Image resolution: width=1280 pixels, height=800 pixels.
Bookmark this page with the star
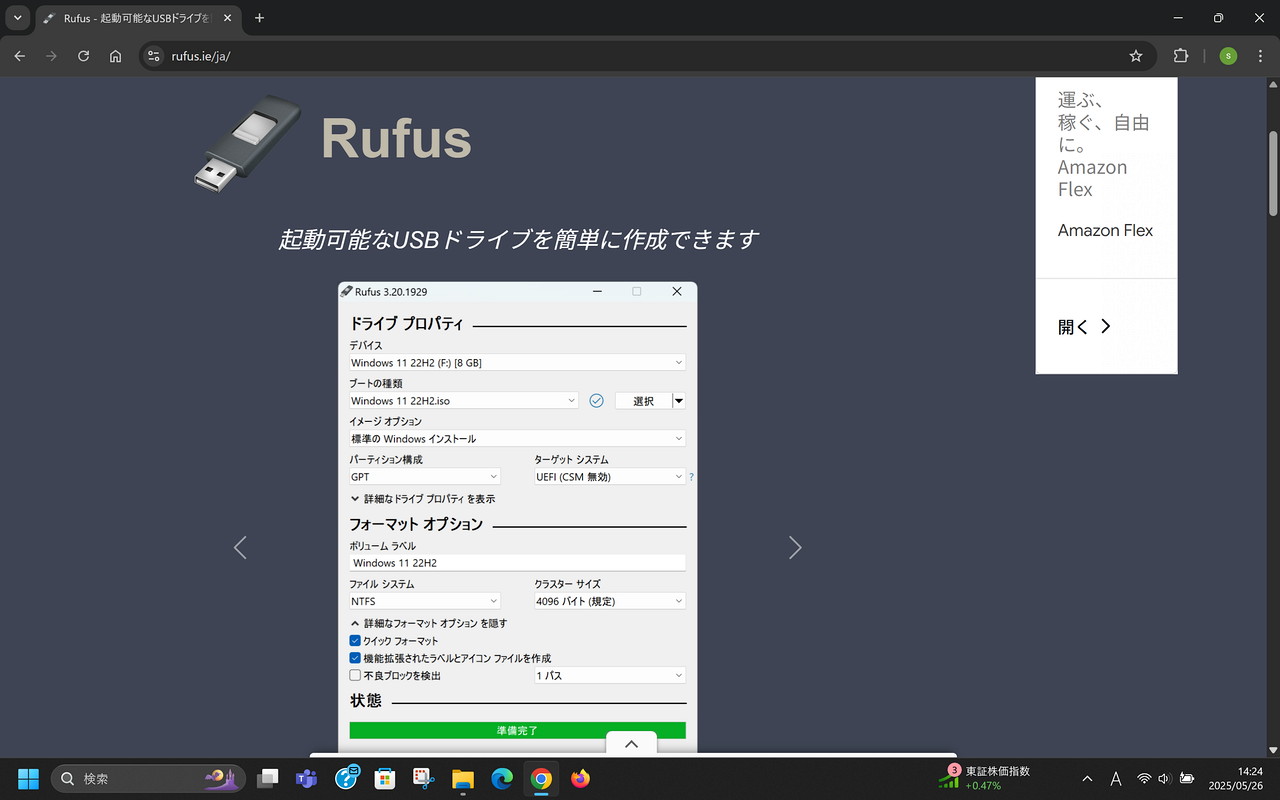pyautogui.click(x=1136, y=56)
